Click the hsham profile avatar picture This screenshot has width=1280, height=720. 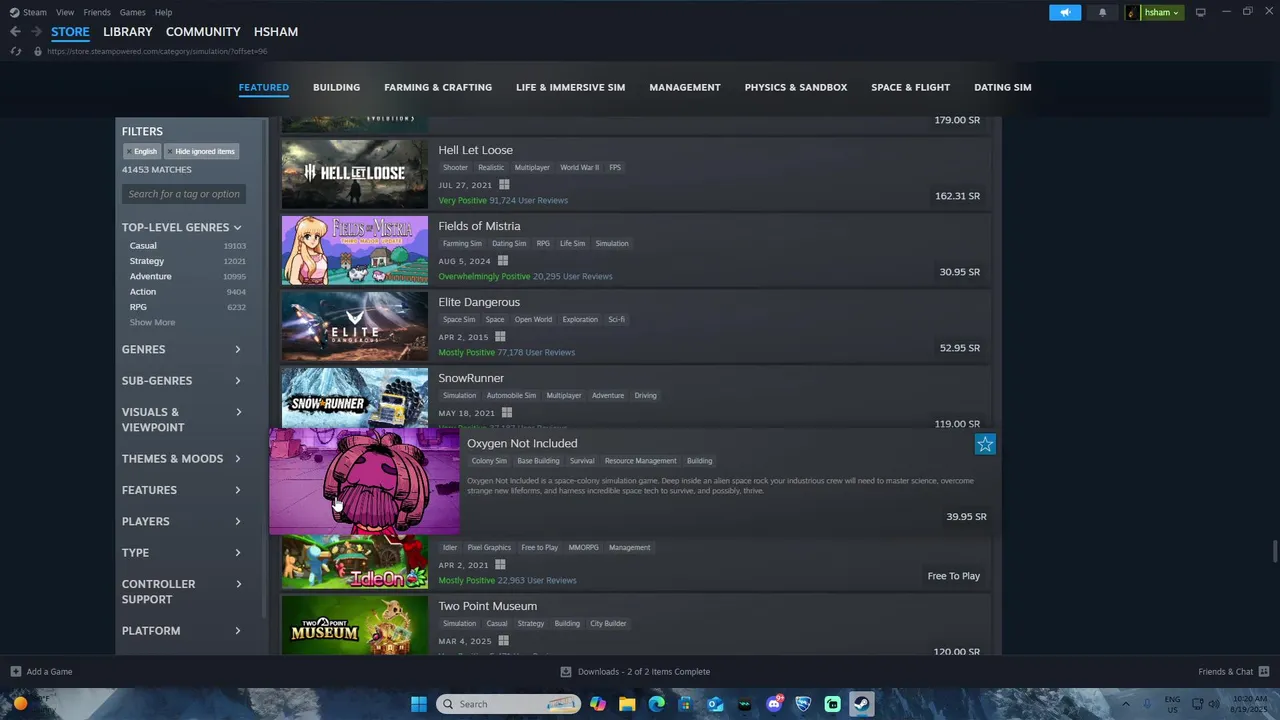pyautogui.click(x=1133, y=12)
